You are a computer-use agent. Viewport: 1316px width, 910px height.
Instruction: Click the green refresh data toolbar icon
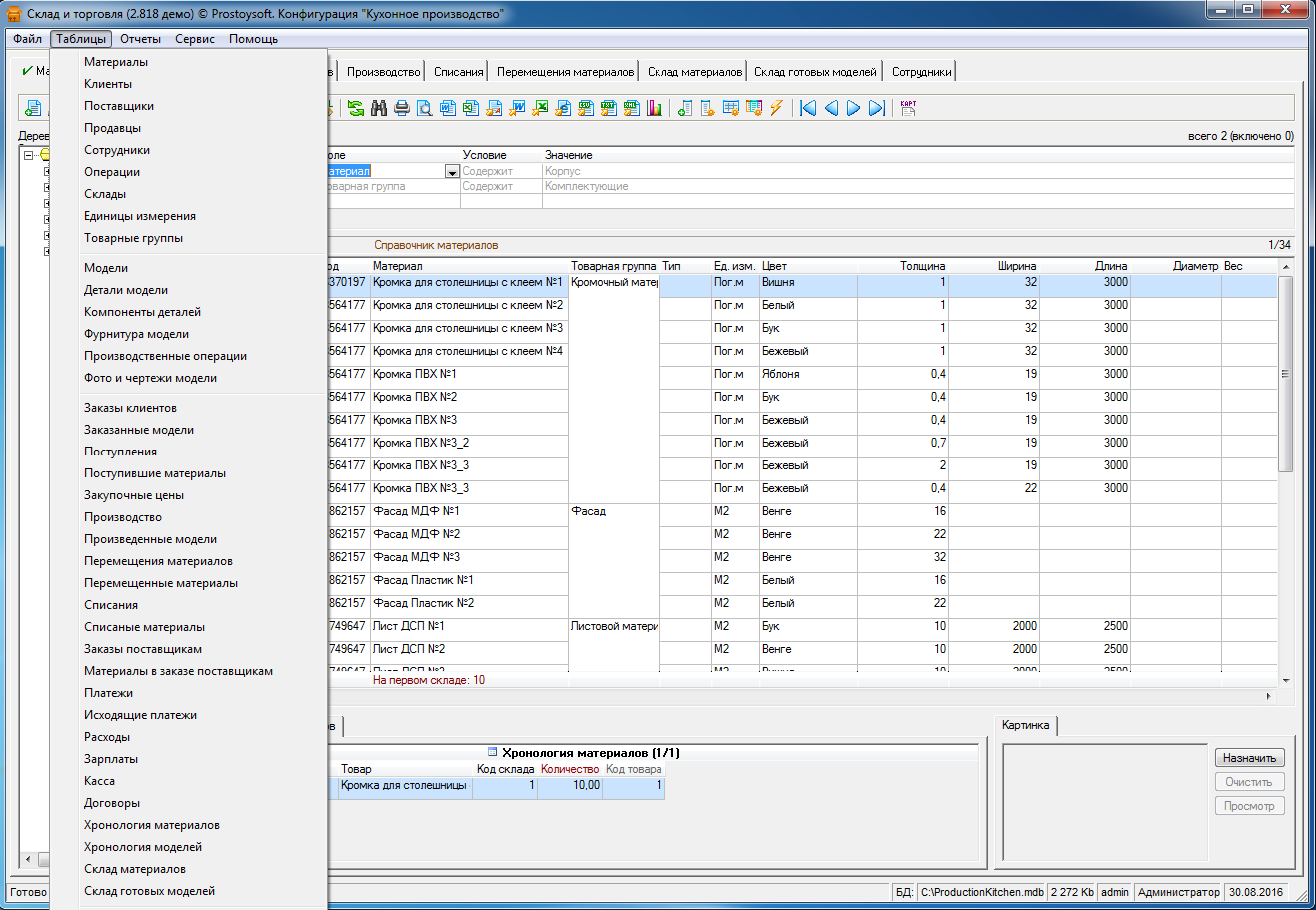(x=356, y=108)
